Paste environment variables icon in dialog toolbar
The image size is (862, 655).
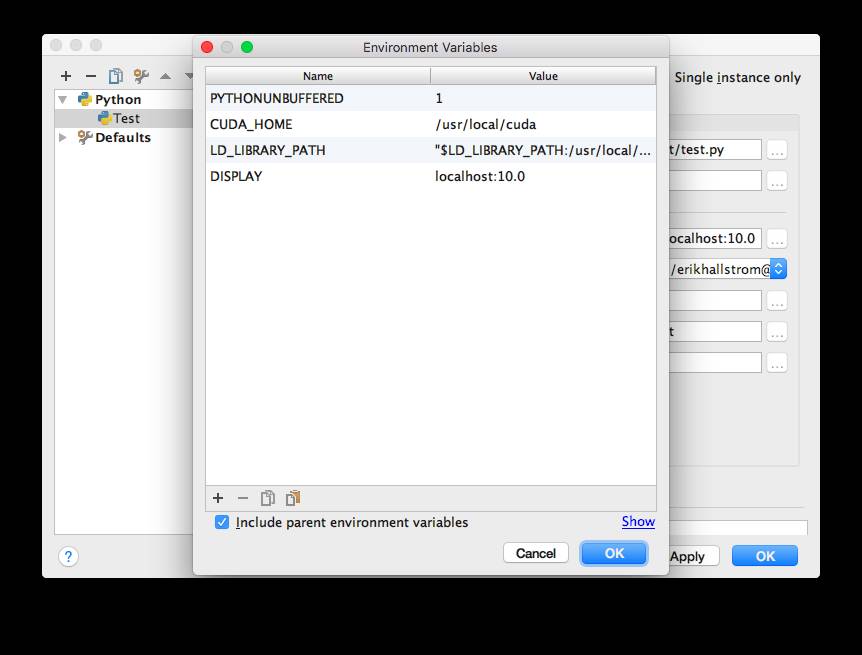click(x=293, y=498)
